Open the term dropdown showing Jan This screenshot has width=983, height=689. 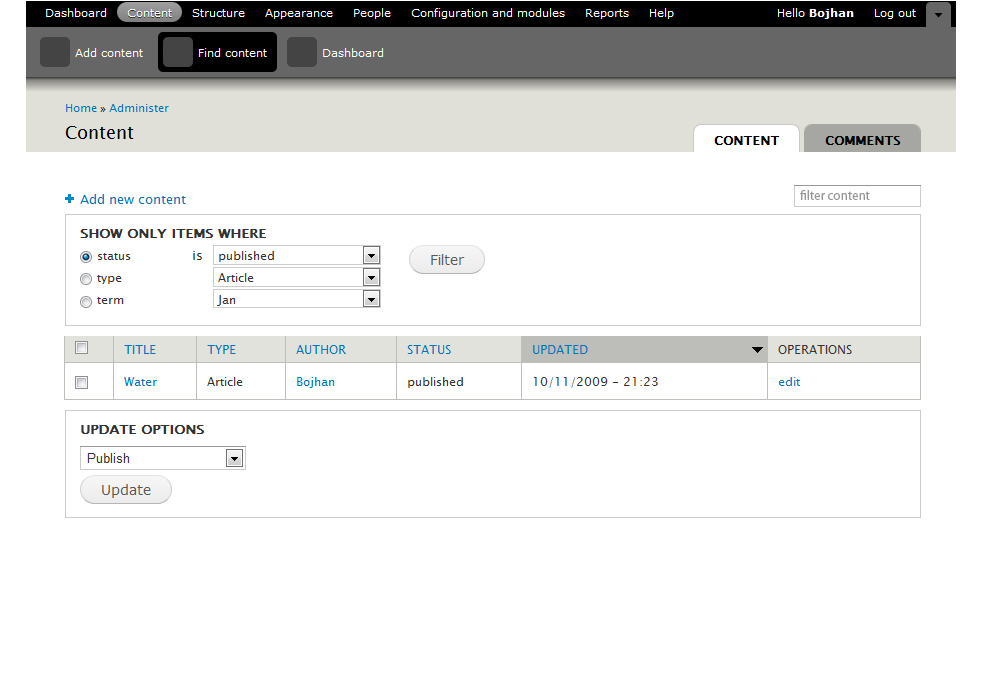[297, 300]
